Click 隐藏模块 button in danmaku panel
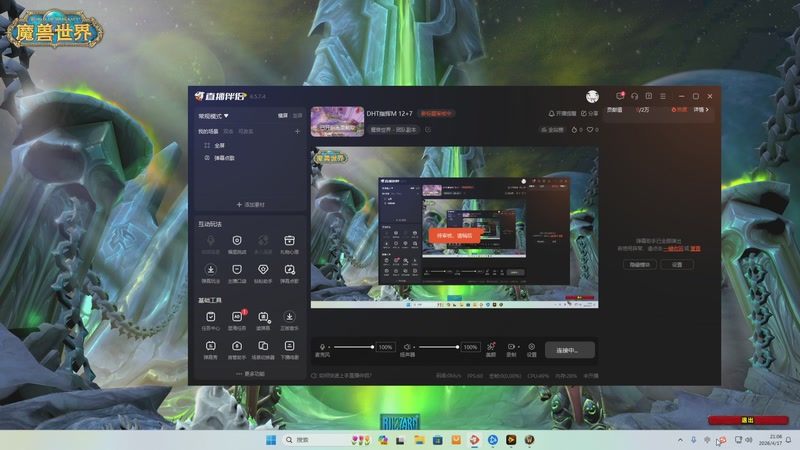The width and height of the screenshot is (800, 450). pos(640,264)
